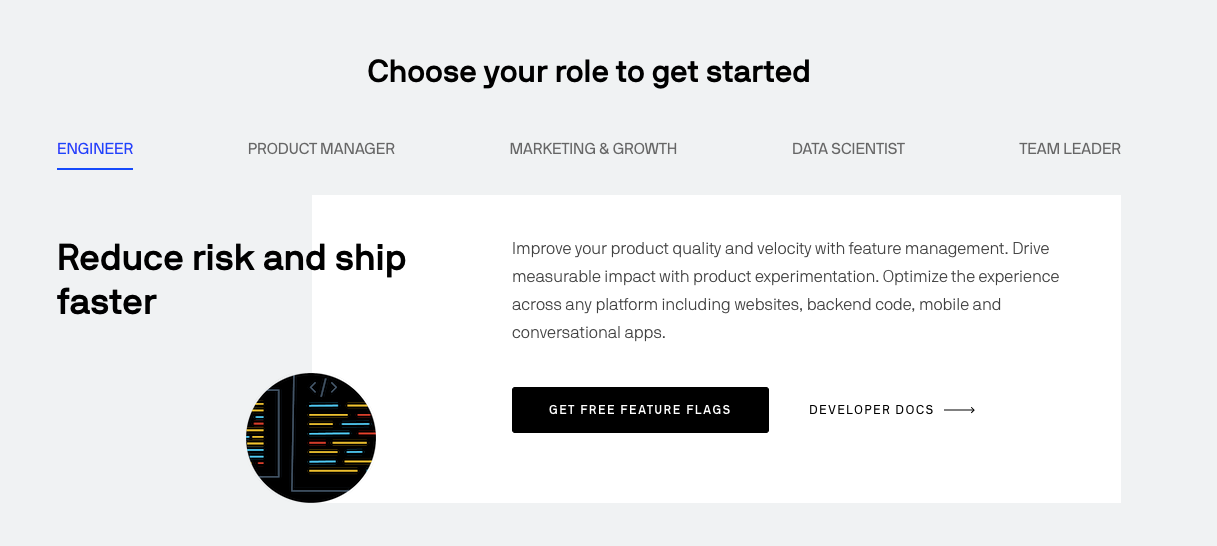Viewport: 1217px width, 546px height.
Task: Click the "Choose your role to get started" heading
Action: (589, 72)
